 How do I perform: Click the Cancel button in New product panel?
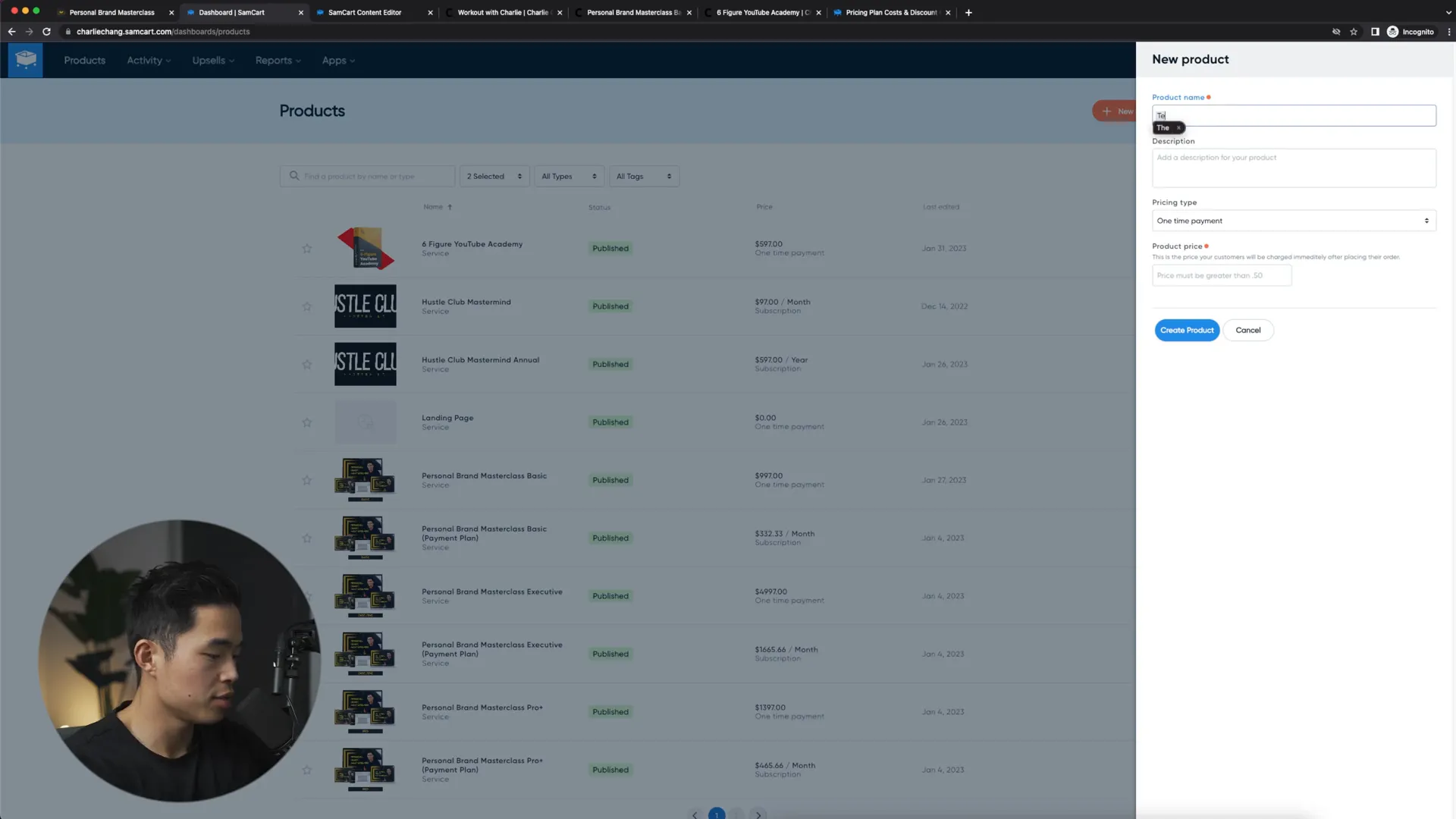1247,331
